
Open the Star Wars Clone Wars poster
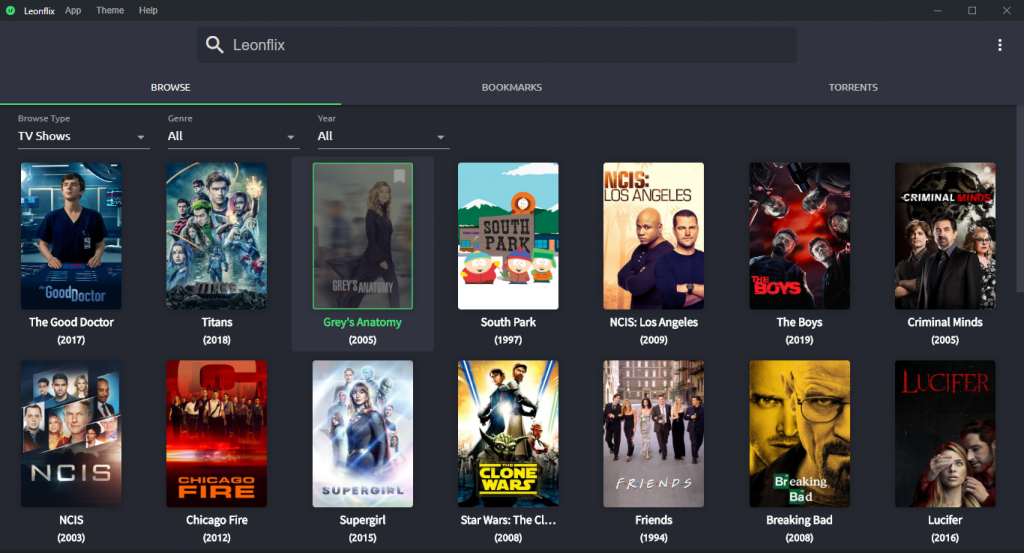508,434
